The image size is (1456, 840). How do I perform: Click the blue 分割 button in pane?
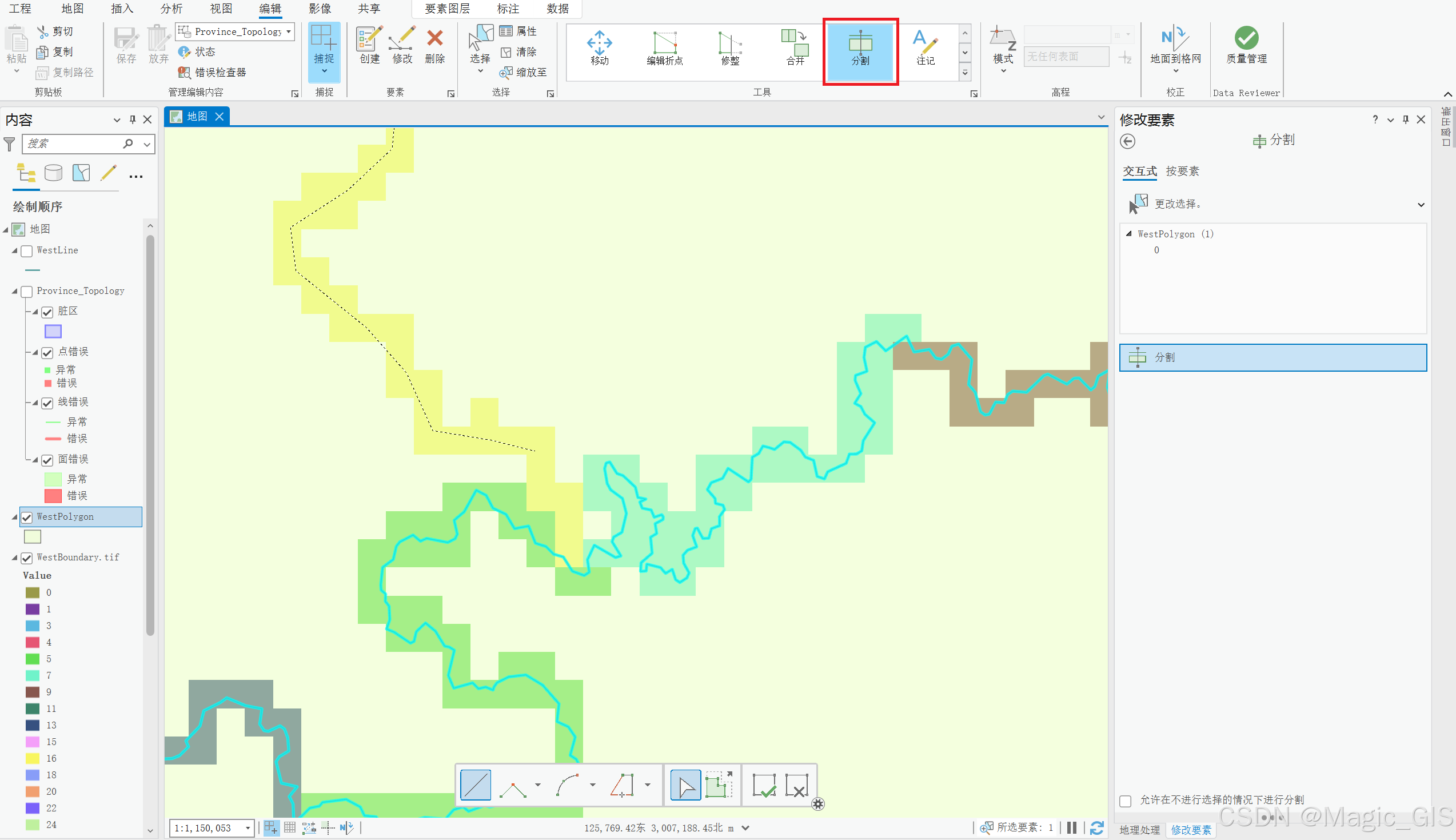[x=1272, y=358]
